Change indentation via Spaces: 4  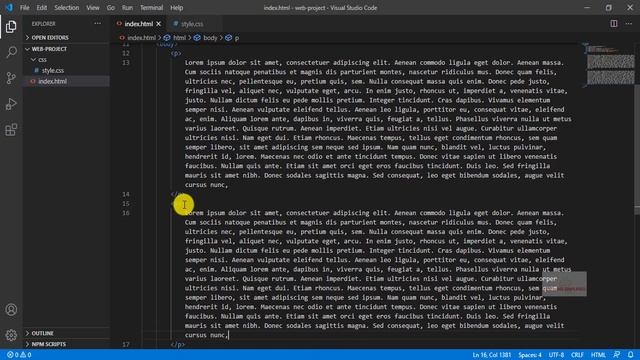tap(530, 355)
